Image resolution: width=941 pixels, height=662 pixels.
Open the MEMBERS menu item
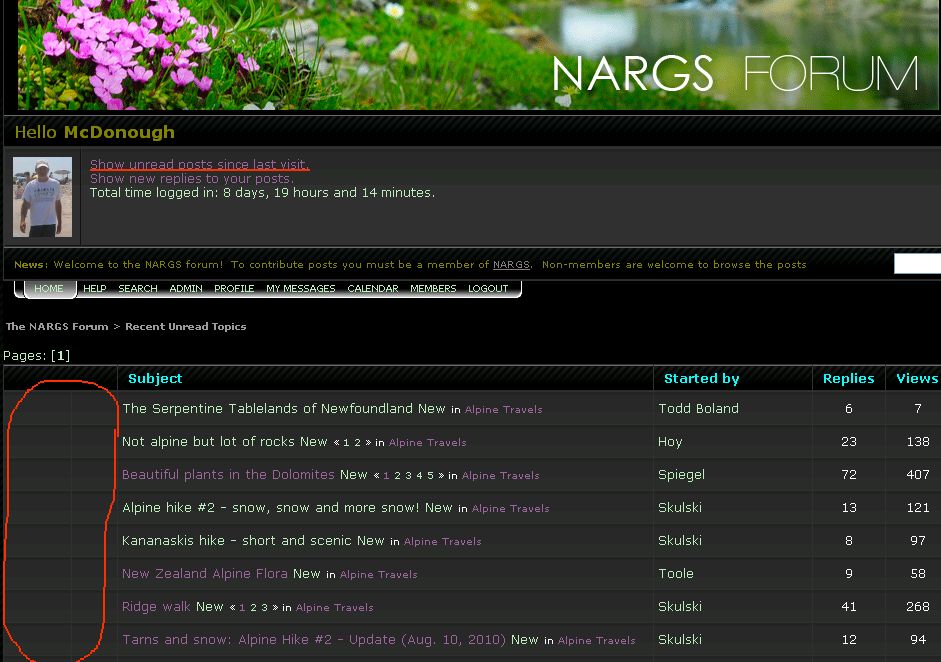[433, 288]
